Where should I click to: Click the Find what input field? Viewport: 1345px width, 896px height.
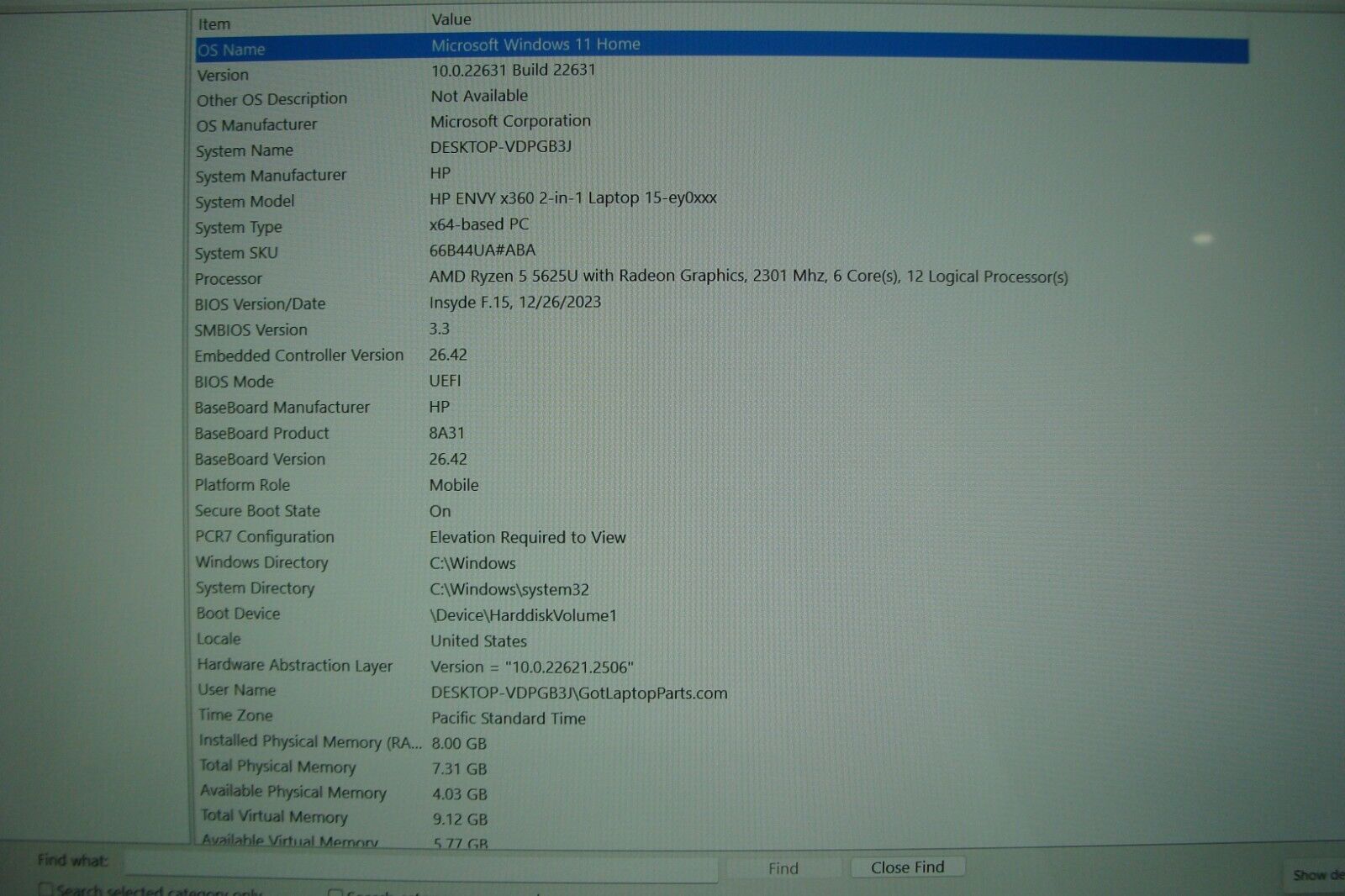click(420, 866)
